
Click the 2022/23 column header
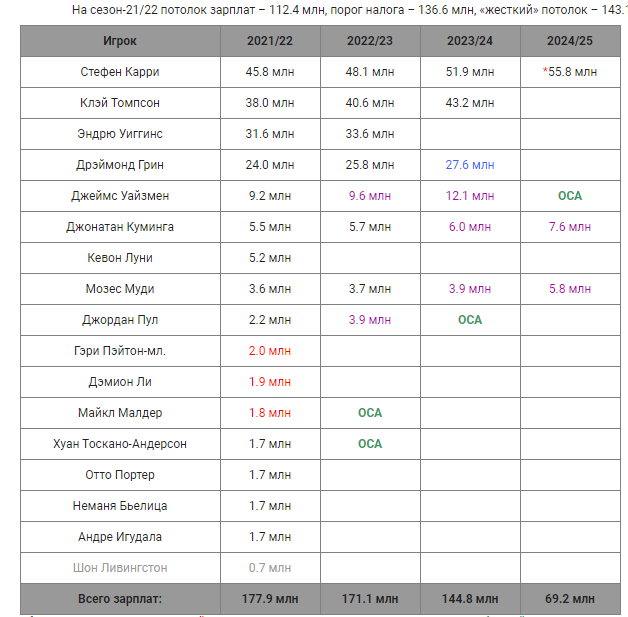(x=370, y=41)
